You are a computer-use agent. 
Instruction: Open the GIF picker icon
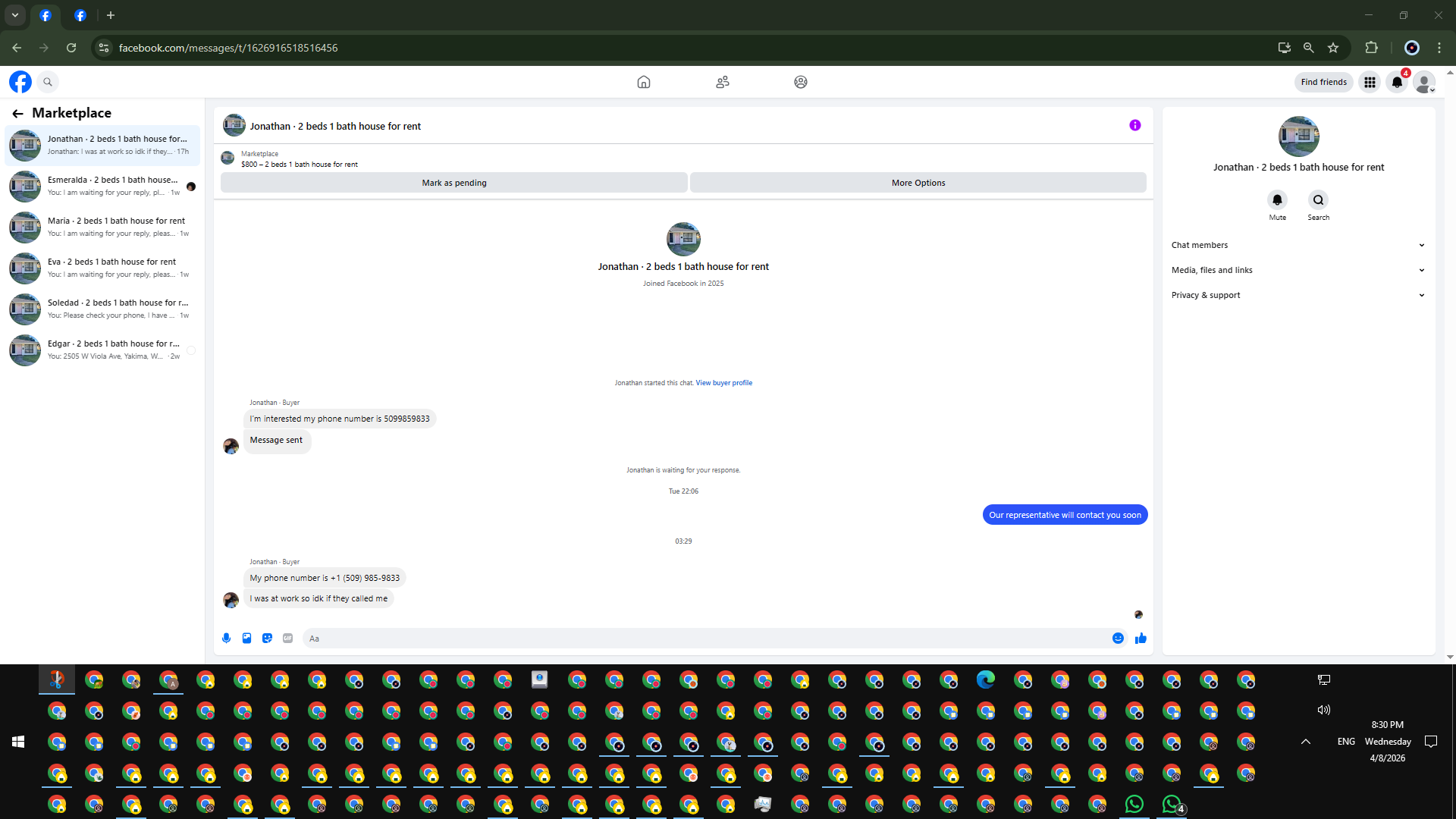coord(287,639)
